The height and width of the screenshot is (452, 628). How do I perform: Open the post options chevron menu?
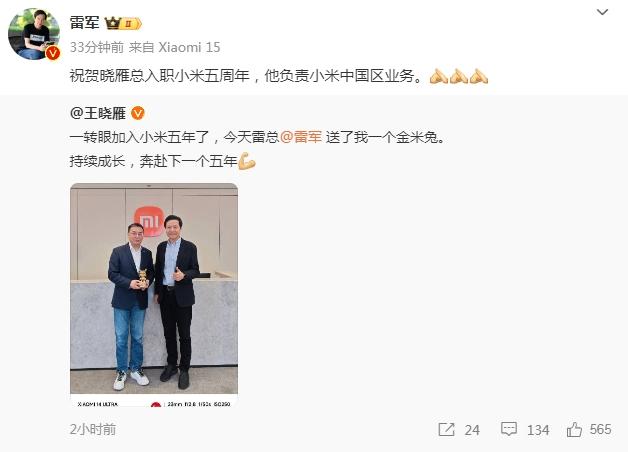(x=602, y=12)
